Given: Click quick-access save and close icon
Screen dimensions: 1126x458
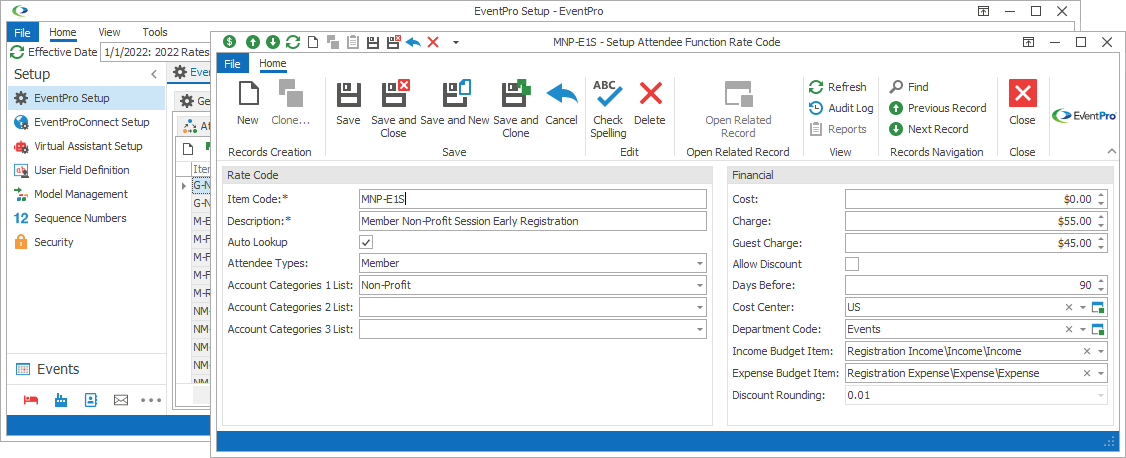Looking at the screenshot, I should tap(393, 42).
